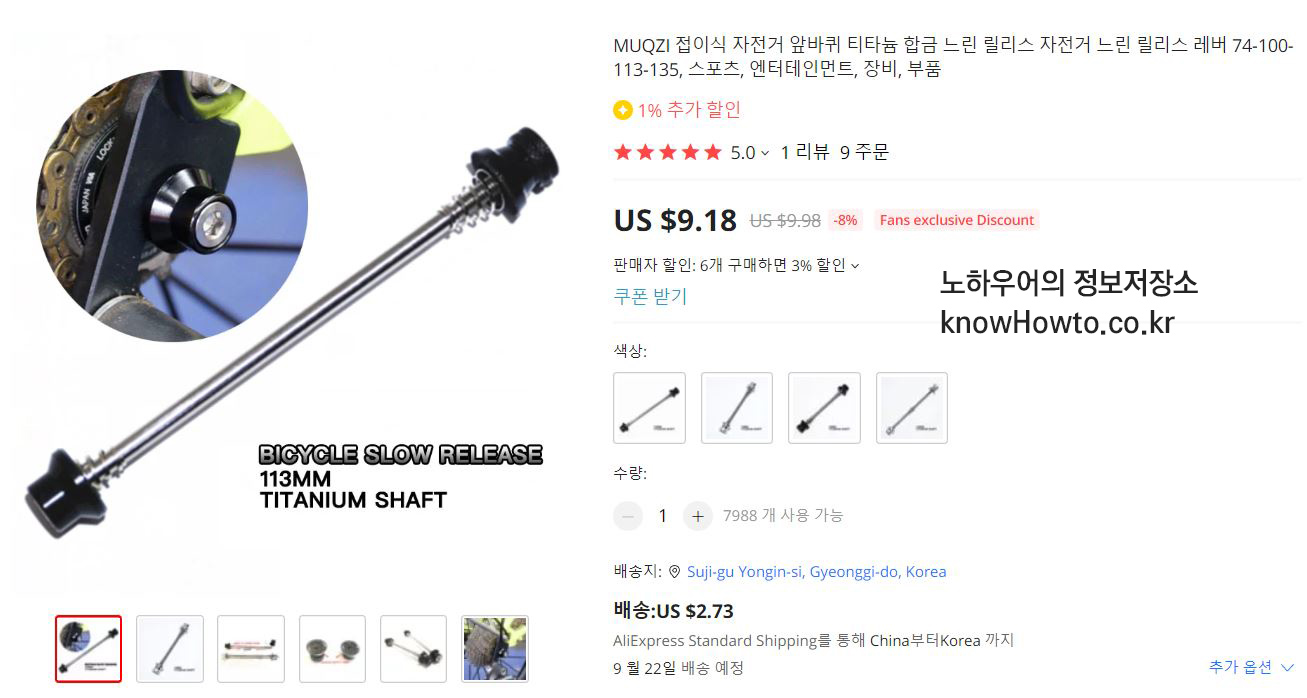Viewport: 1307px width, 698px height.
Task: Click the gold coin discount icon
Action: tap(623, 110)
